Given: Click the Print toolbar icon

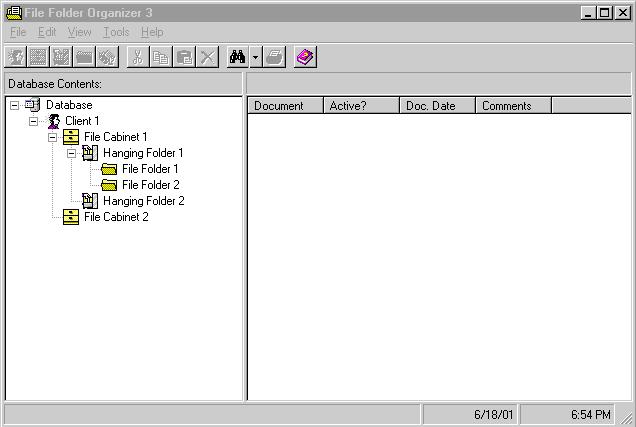Looking at the screenshot, I should click(x=274, y=57).
